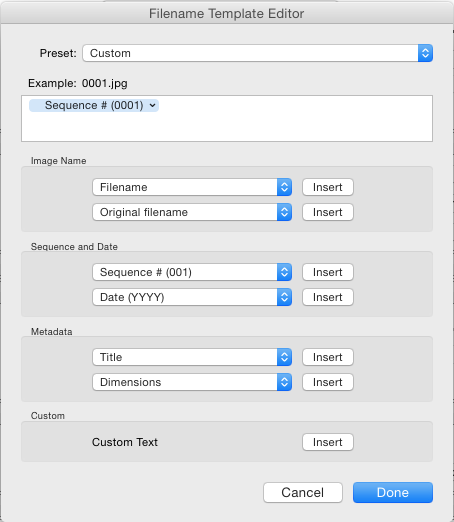The height and width of the screenshot is (522, 454).
Task: Expand the Sequence # (0001) token chevron
Action: click(152, 106)
